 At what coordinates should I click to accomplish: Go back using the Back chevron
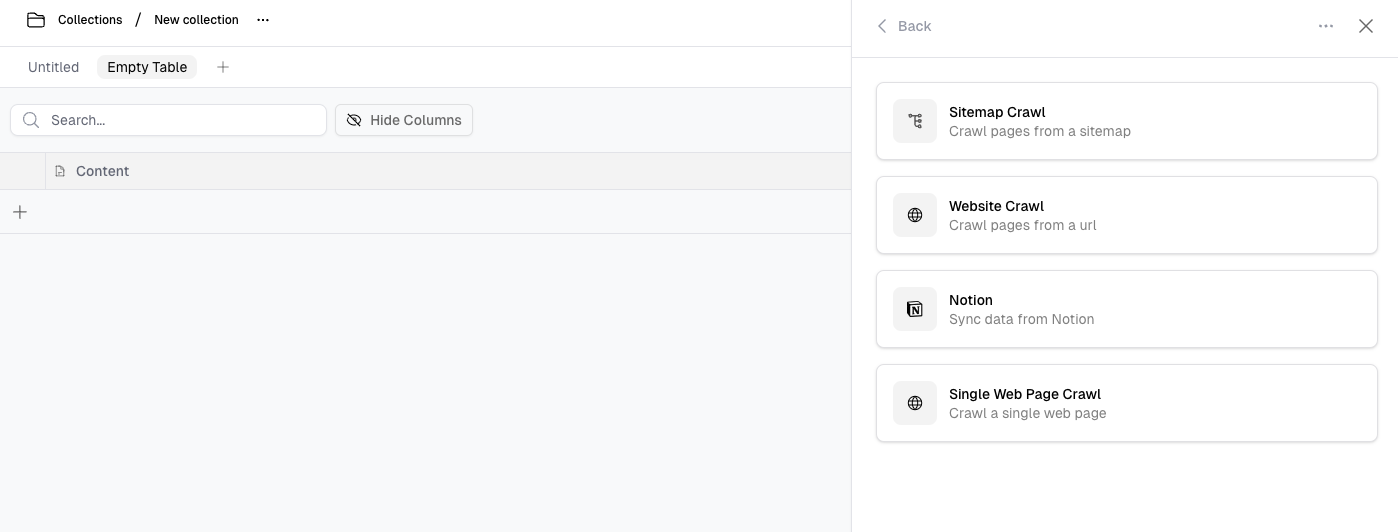pos(883,26)
